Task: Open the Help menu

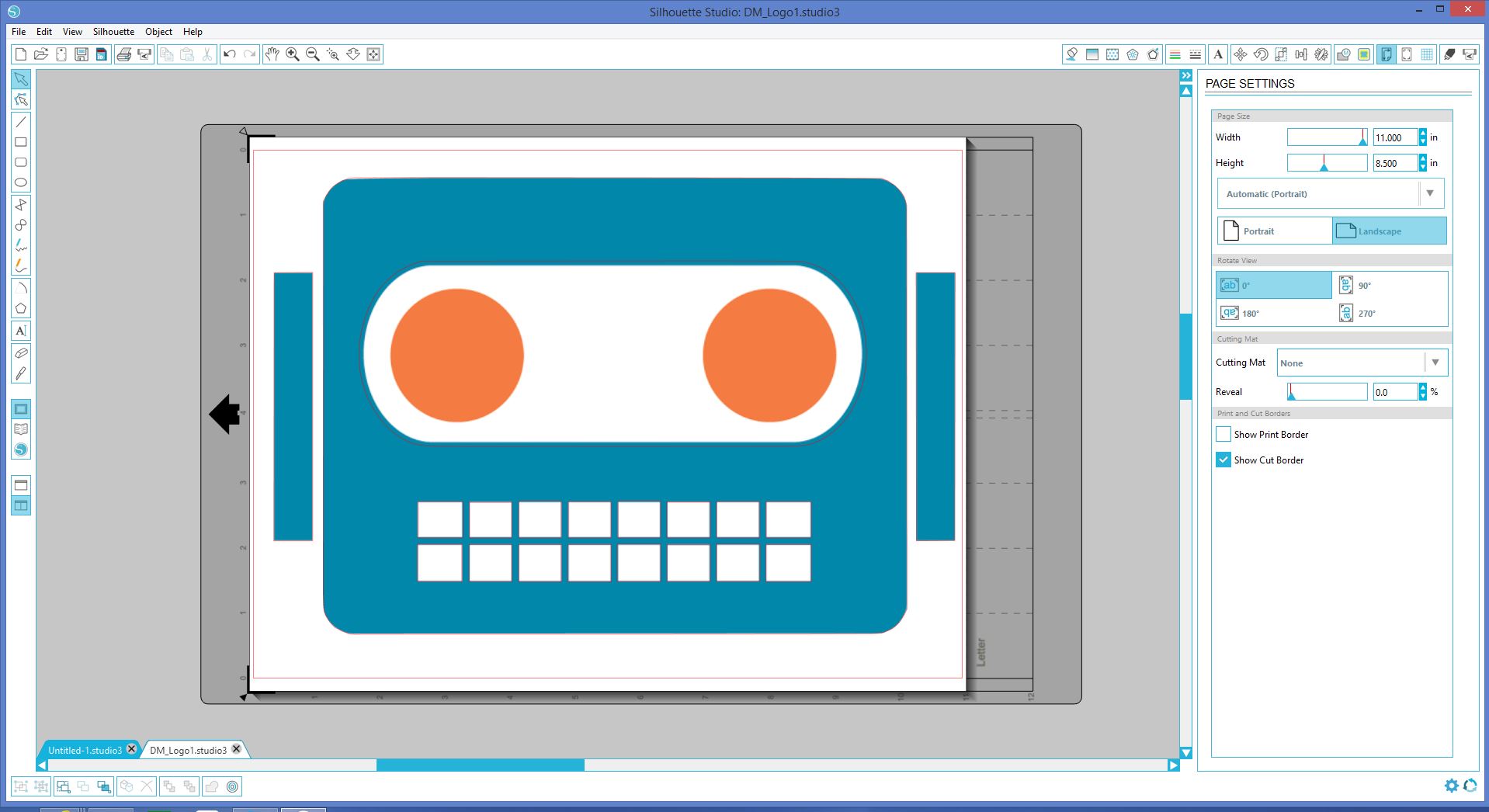Action: coord(193,32)
